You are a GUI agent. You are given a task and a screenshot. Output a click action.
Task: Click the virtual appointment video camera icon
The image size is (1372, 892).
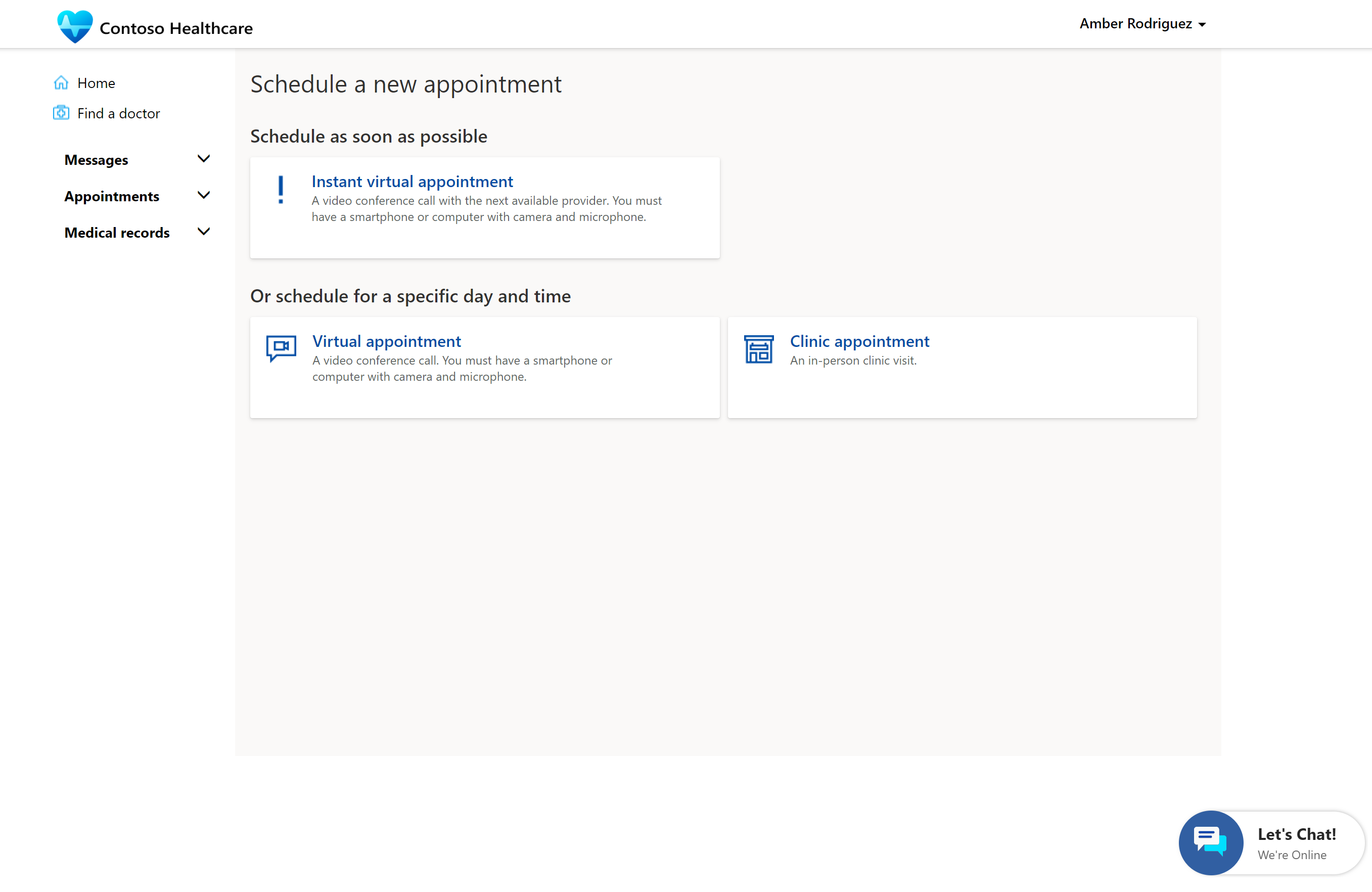281,347
